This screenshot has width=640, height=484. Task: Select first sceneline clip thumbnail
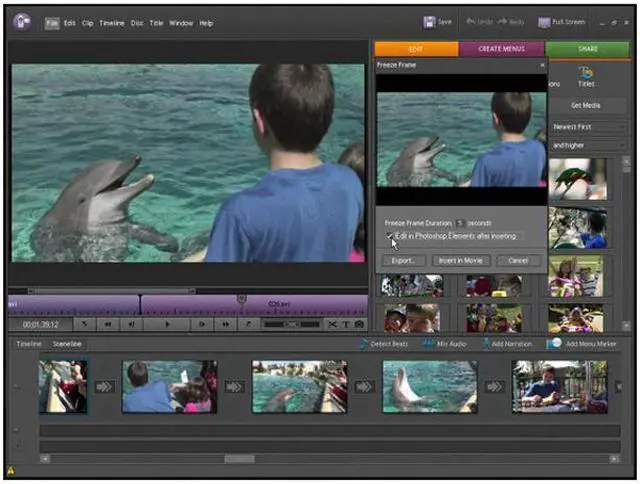(63, 386)
